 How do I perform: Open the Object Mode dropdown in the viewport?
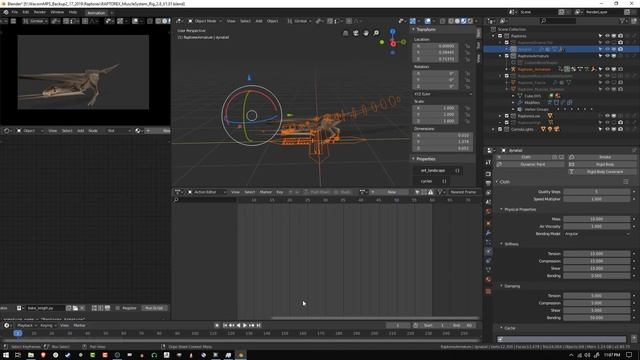click(205, 21)
